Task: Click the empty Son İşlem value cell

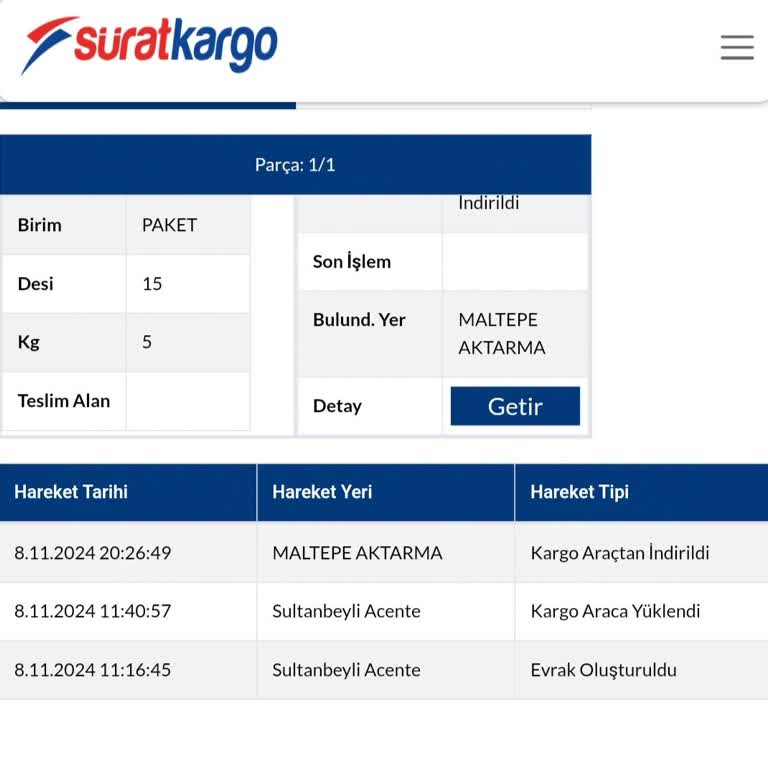Action: (515, 262)
